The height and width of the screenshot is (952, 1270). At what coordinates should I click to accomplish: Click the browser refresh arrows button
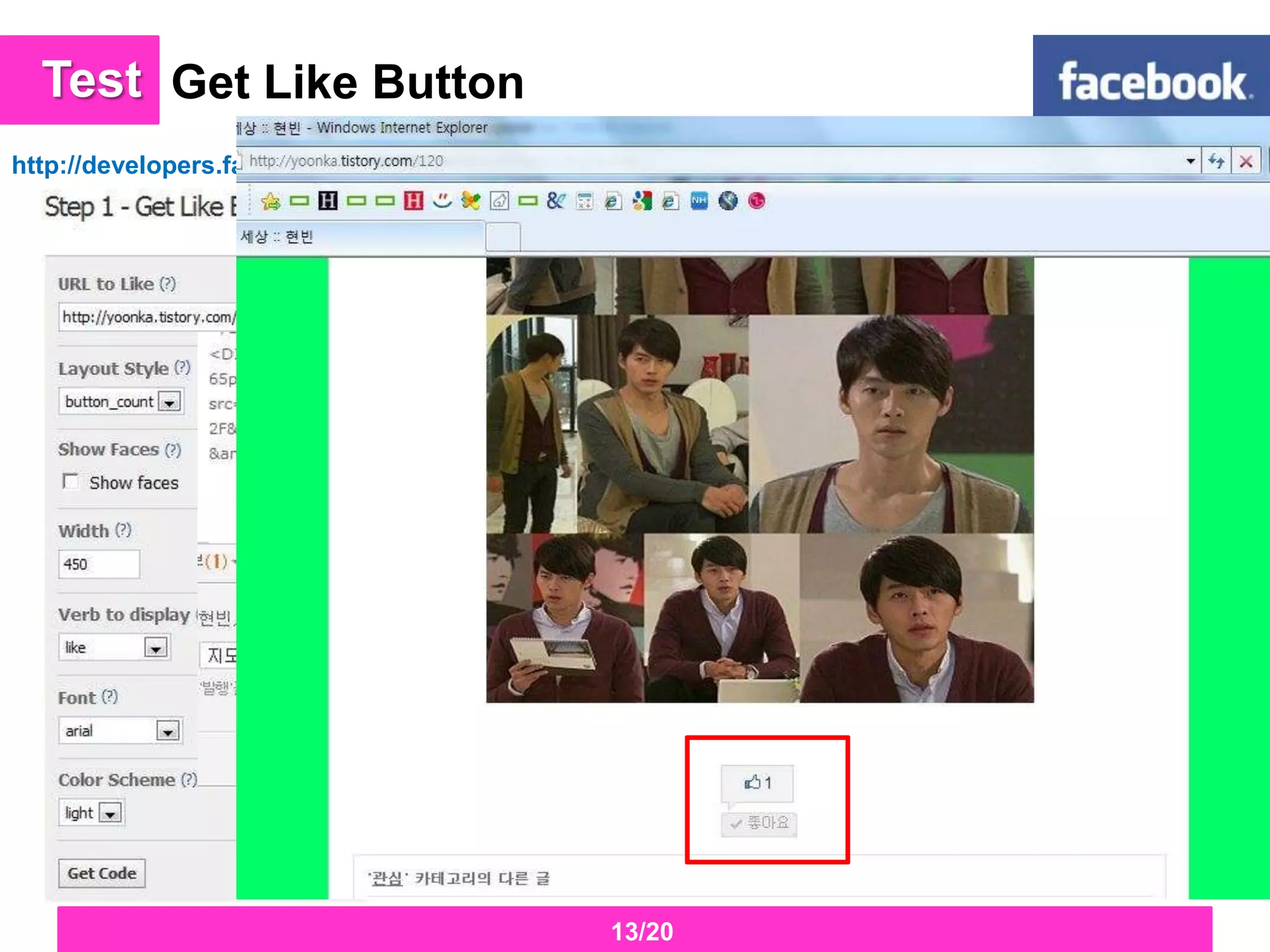point(1216,162)
